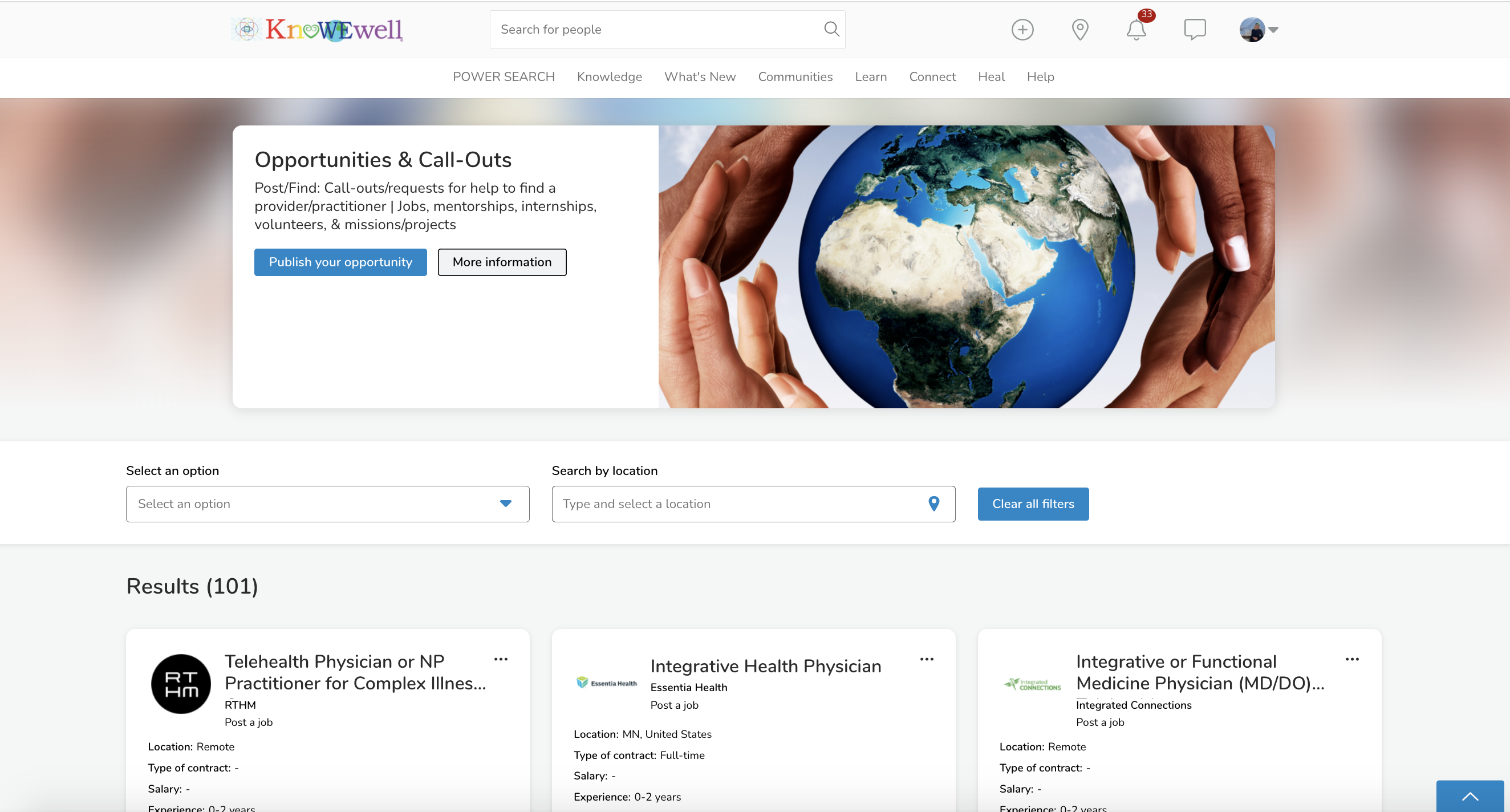Click the globe in hands banner image
This screenshot has width=1510, height=812.
point(967,267)
